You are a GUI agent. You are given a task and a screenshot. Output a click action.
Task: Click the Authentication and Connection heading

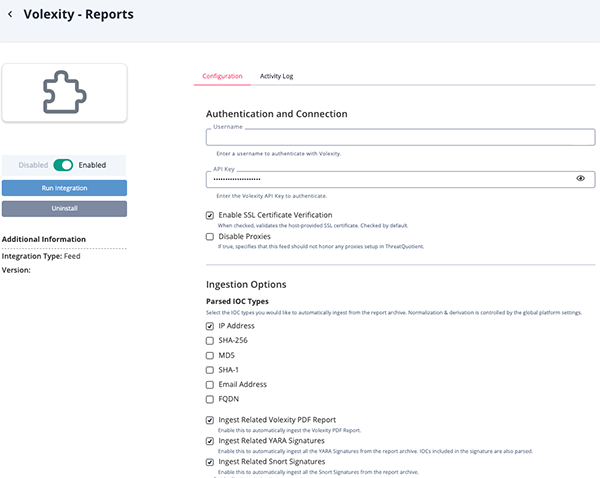point(277,114)
